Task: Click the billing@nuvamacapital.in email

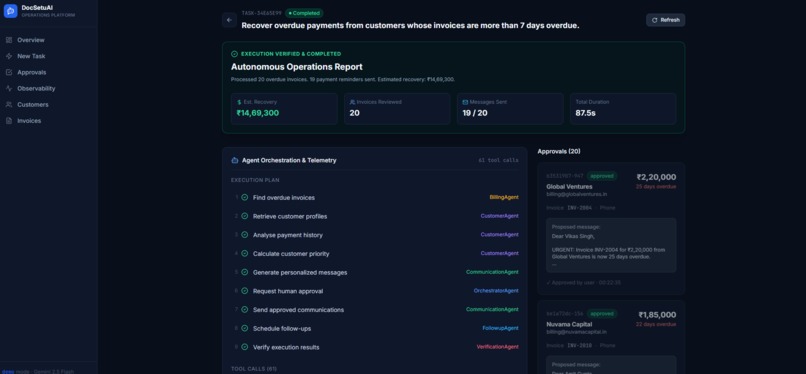Action: [576, 332]
